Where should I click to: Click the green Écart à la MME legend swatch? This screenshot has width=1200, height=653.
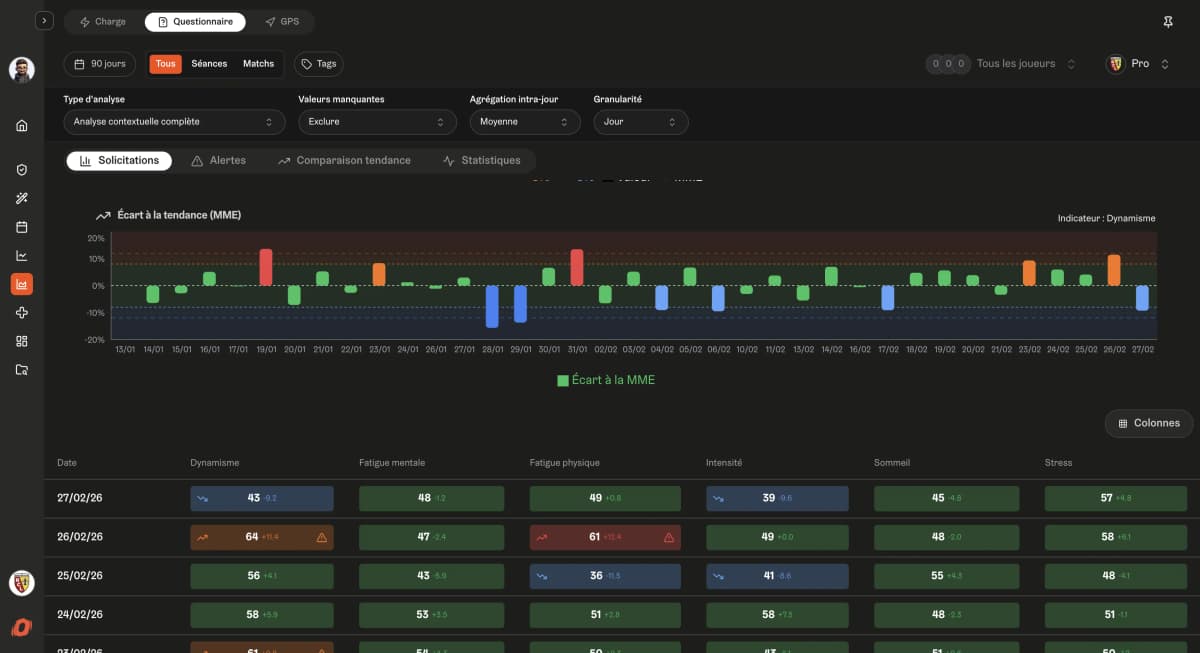tap(563, 380)
